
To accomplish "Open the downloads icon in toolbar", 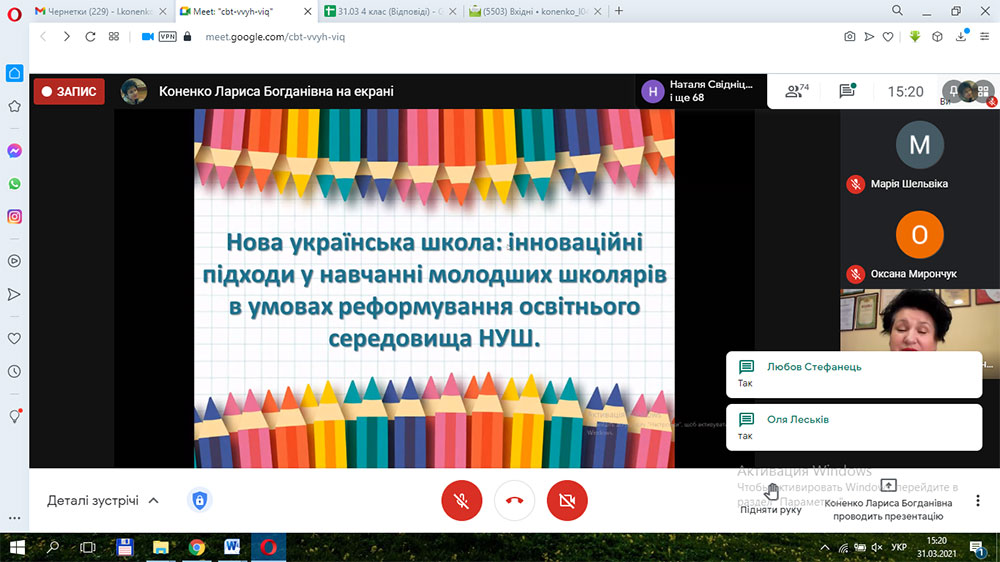I will [961, 37].
